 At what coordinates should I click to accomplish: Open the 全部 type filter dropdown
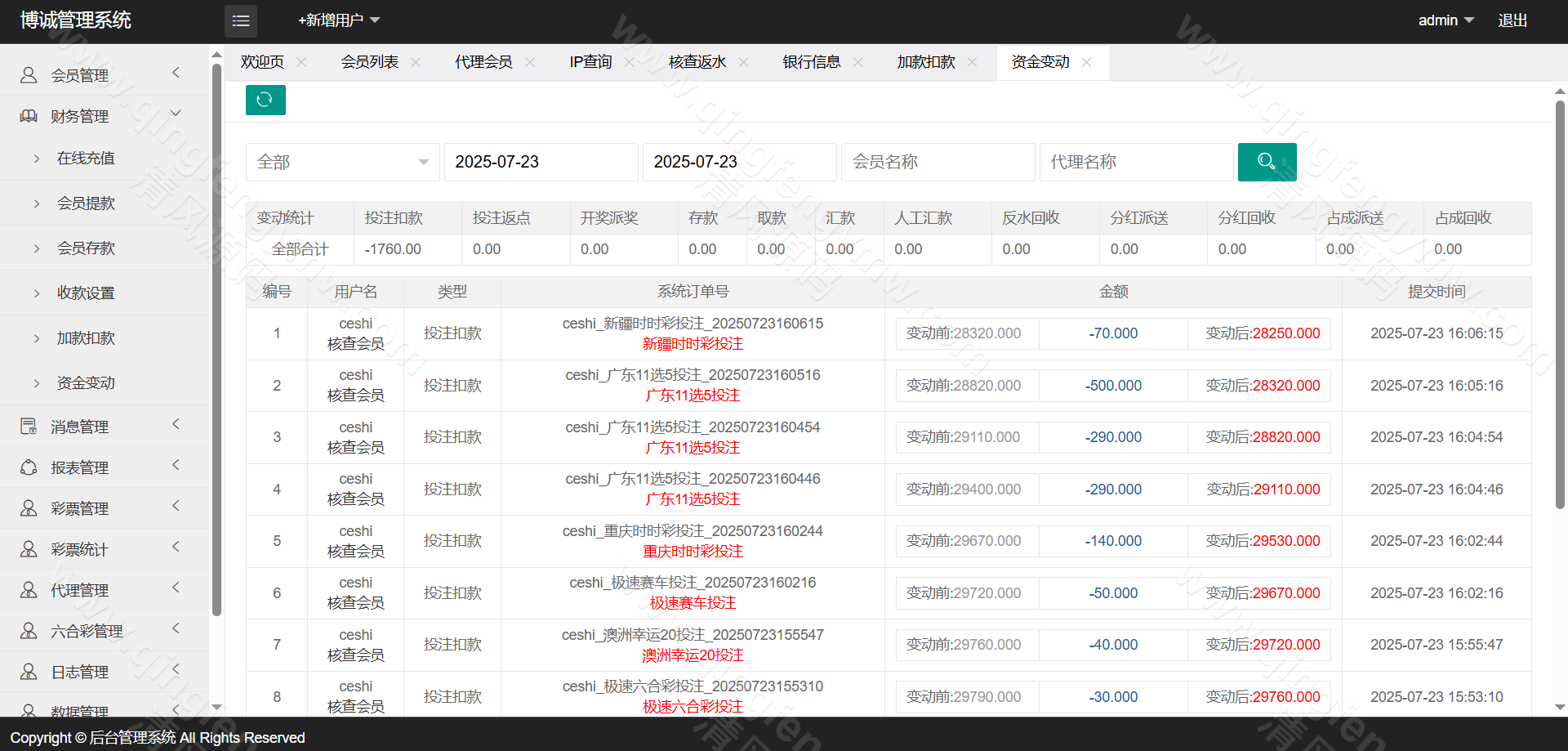tap(343, 162)
